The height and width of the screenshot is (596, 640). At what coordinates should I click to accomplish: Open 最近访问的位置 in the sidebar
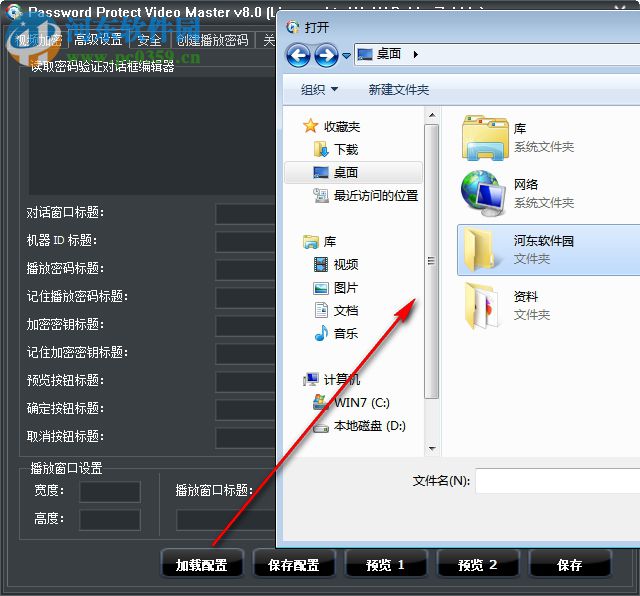[x=366, y=196]
